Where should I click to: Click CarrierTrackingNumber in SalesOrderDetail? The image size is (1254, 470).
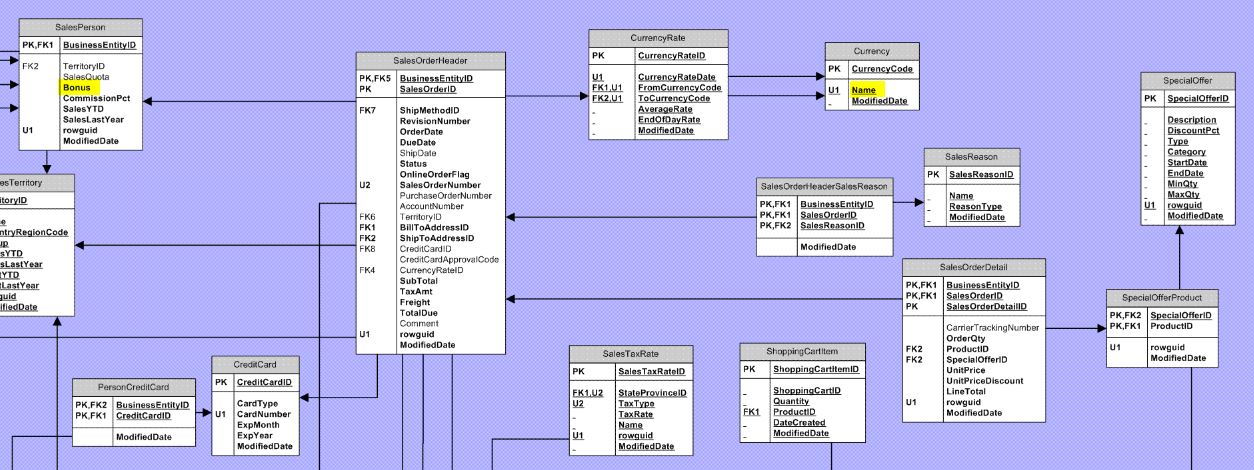pyautogui.click(x=992, y=327)
